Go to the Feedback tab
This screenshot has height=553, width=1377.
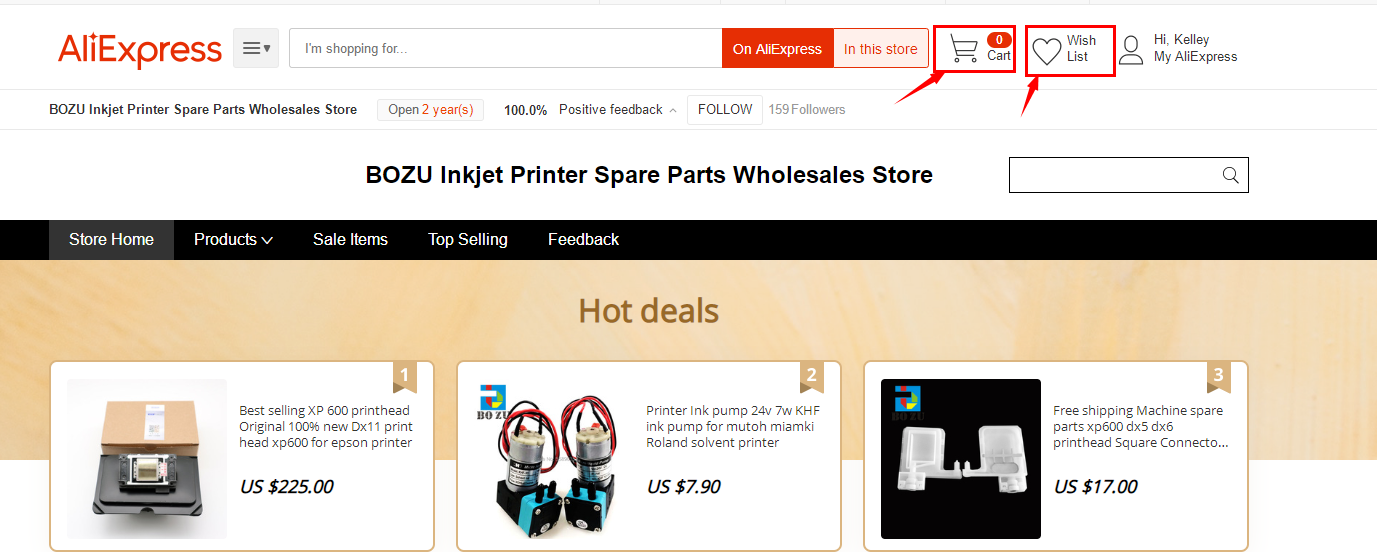coord(583,240)
